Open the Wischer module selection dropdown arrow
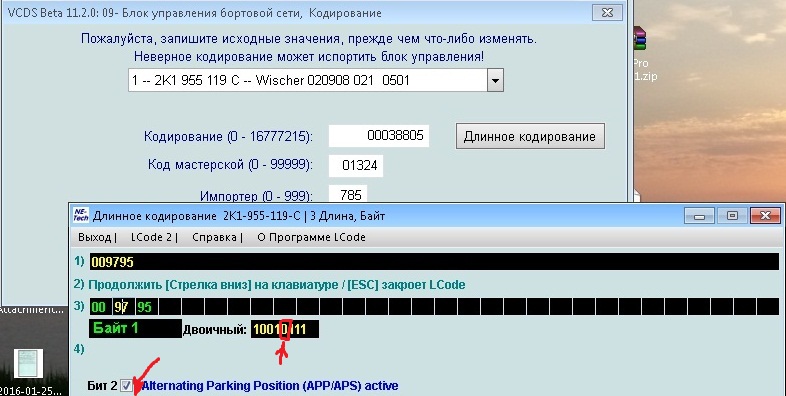Image resolution: width=786 pixels, height=396 pixels. pyautogui.click(x=495, y=80)
